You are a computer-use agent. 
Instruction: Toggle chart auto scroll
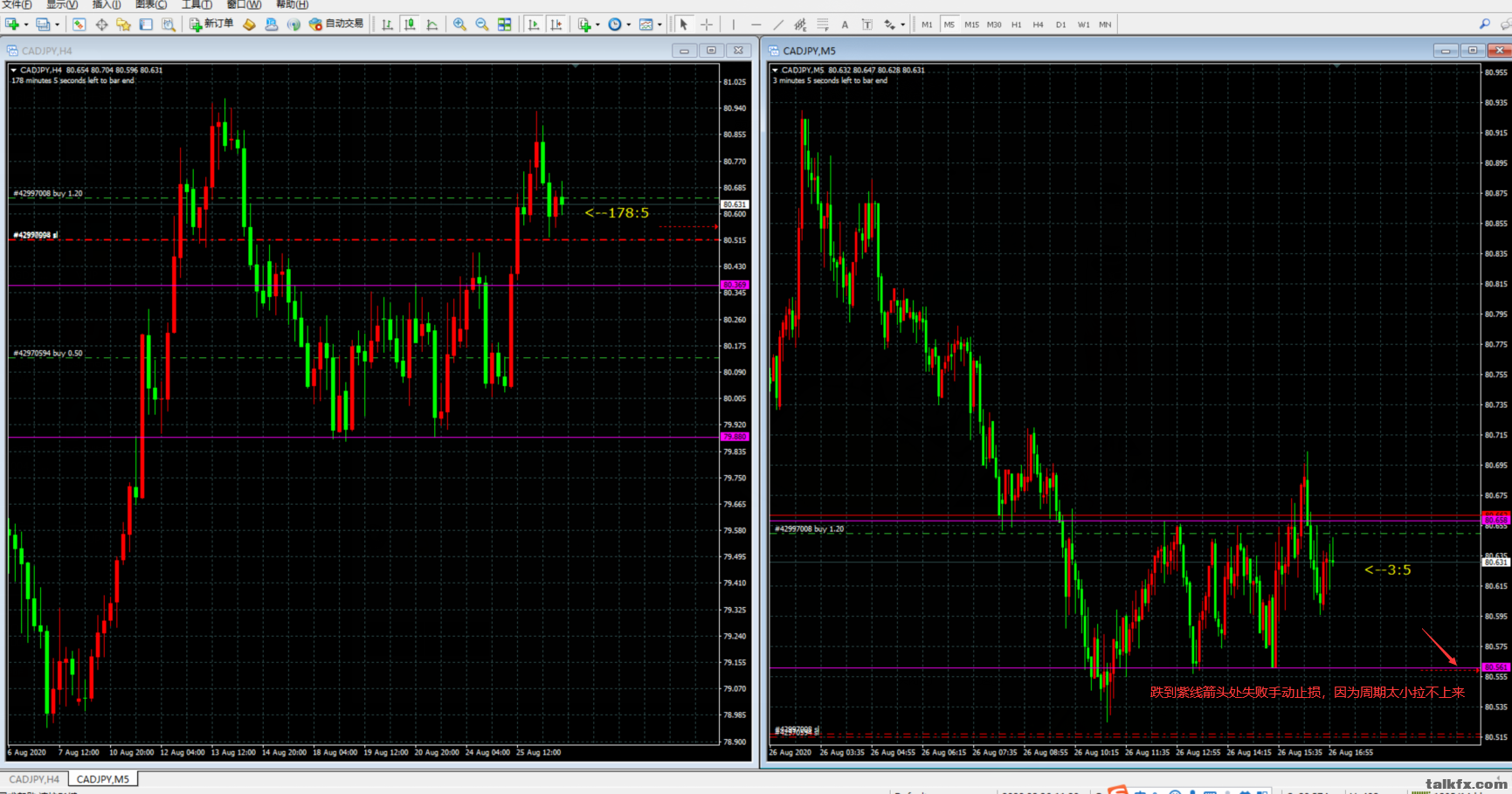[x=534, y=24]
